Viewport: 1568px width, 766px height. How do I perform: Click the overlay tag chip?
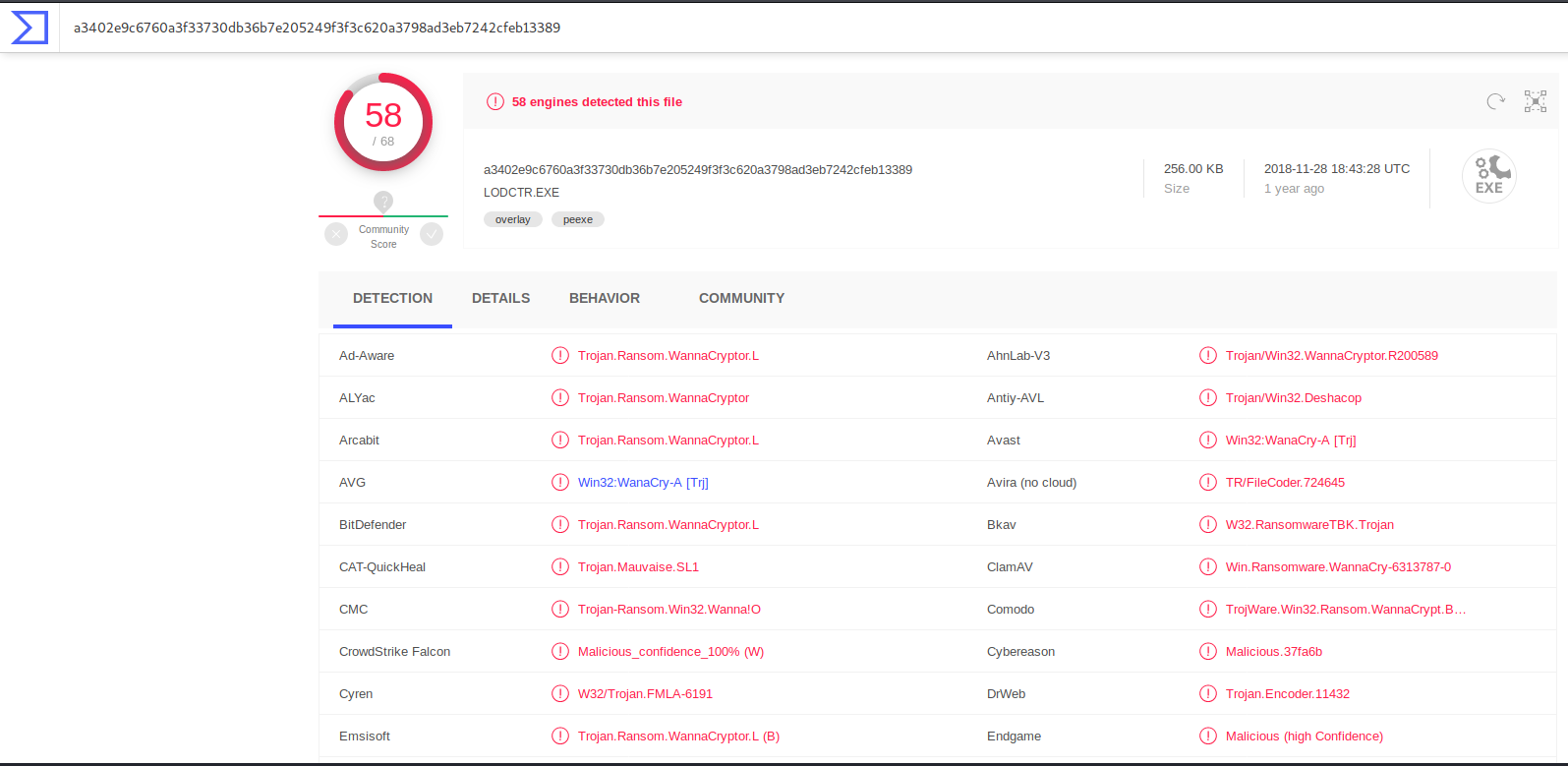[513, 219]
